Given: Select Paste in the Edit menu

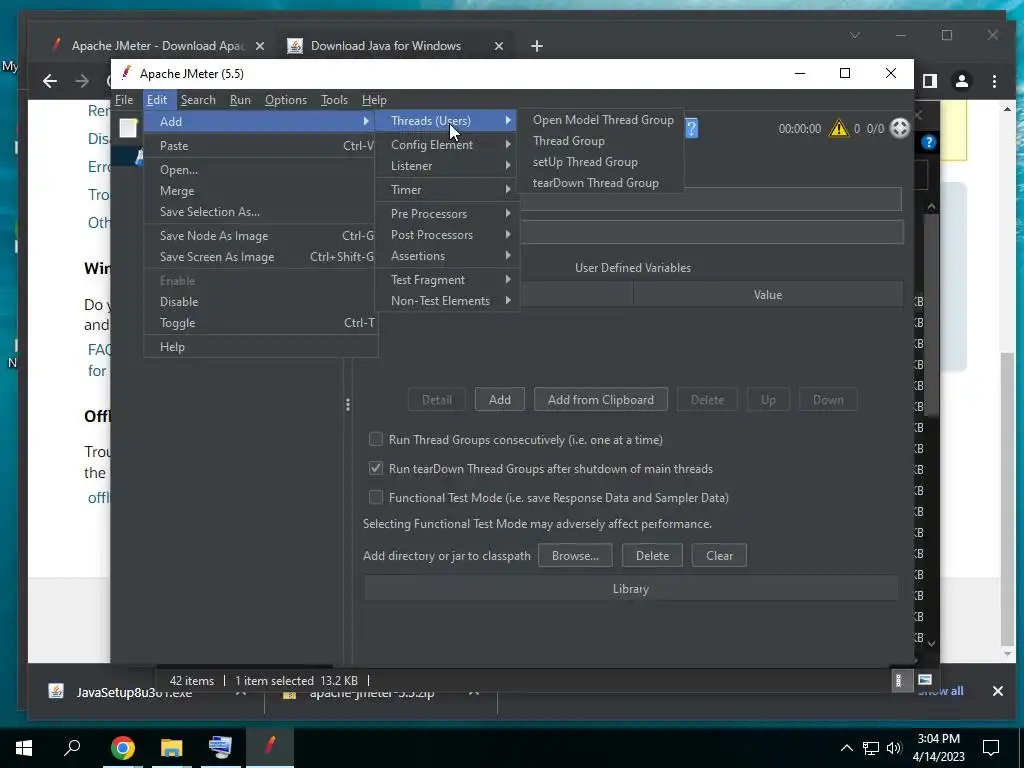Looking at the screenshot, I should [x=261, y=146].
